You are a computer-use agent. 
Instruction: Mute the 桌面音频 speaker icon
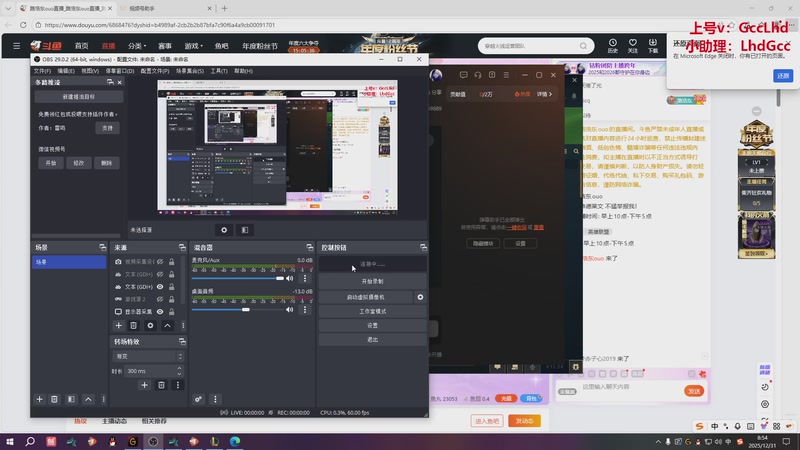click(290, 310)
